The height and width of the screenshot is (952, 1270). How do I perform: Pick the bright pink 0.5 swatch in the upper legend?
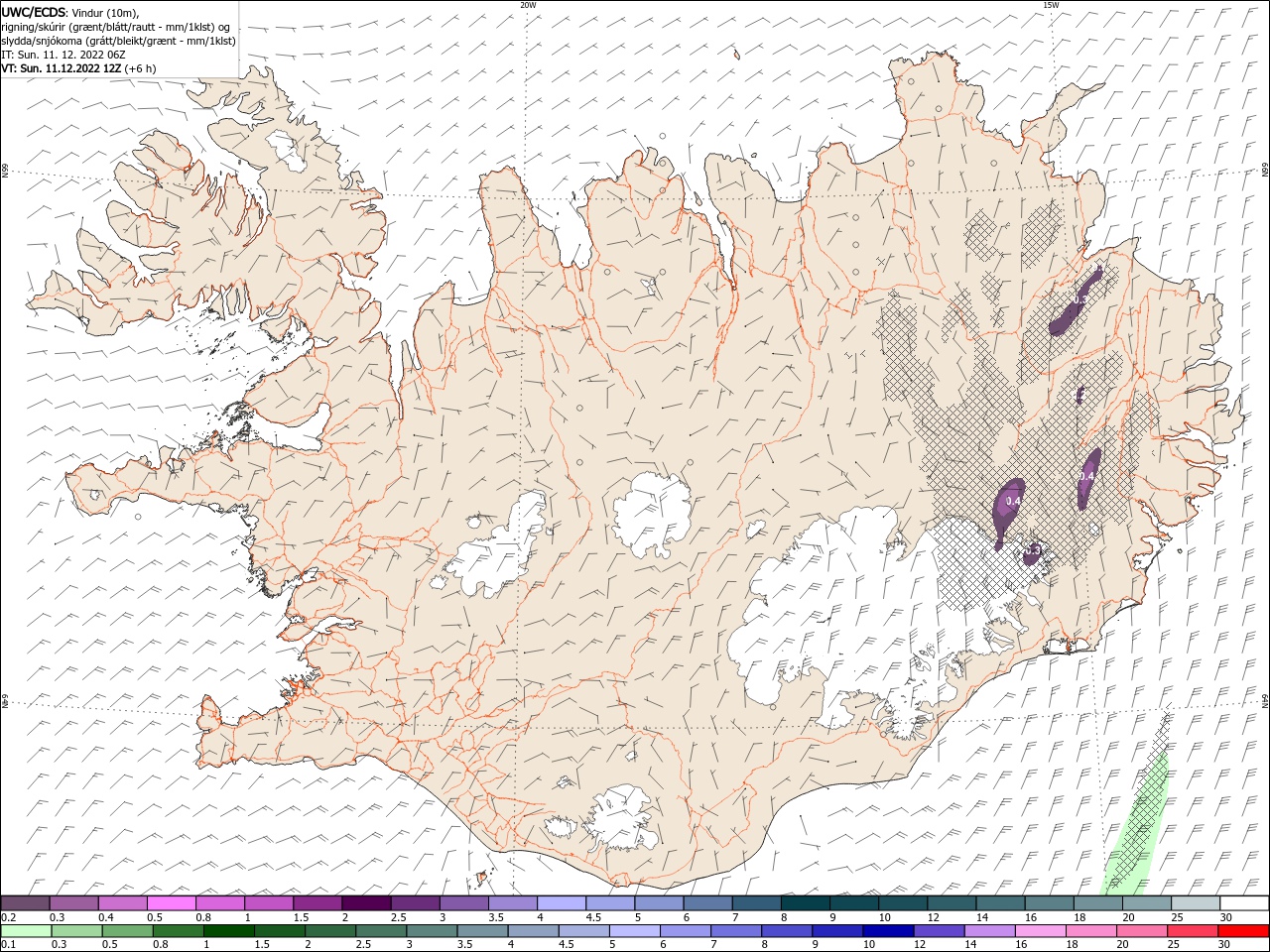(x=171, y=903)
